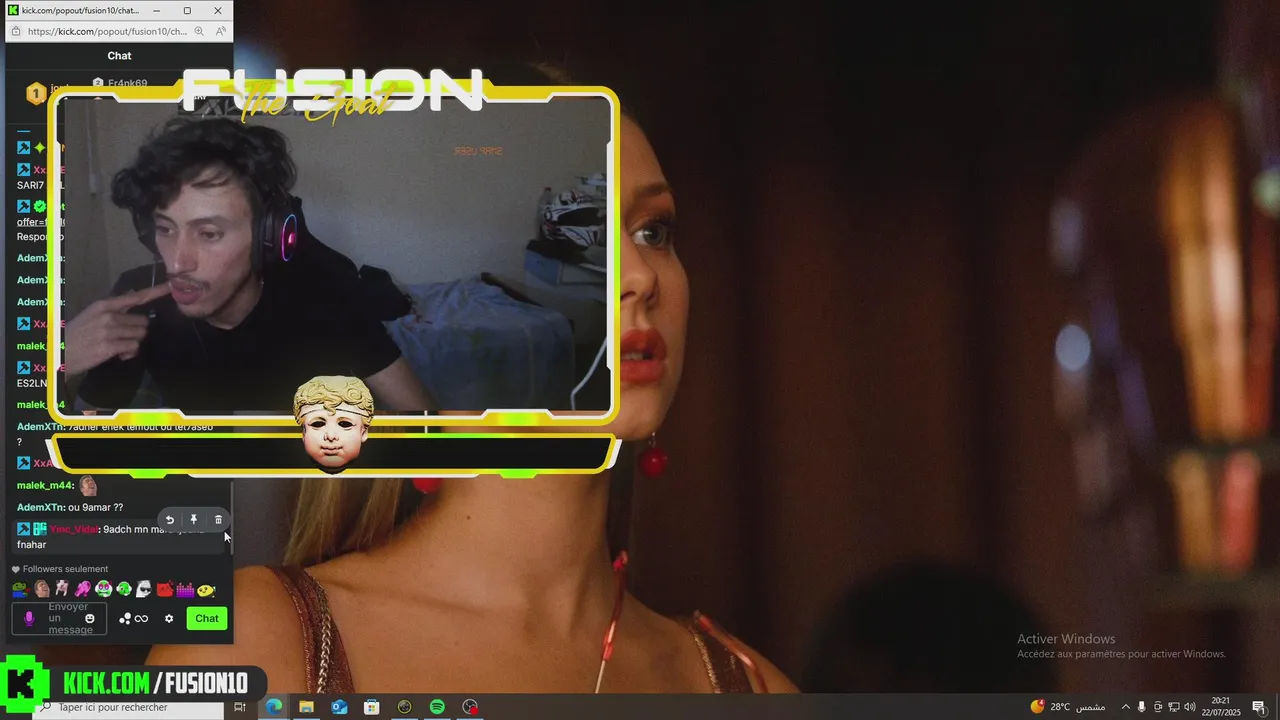Focus the Envoyer un message input
The image size is (1280, 720).
click(59, 619)
